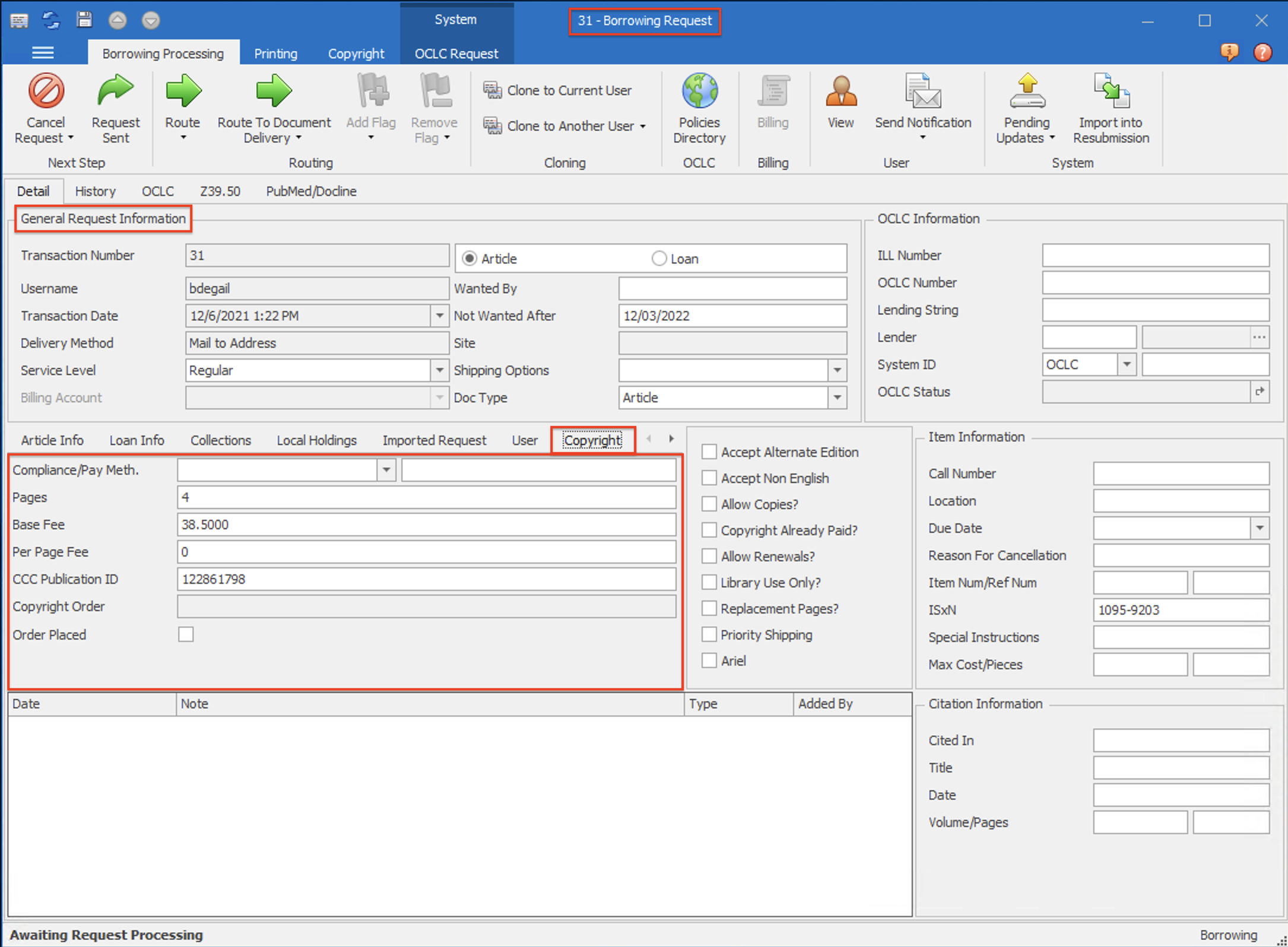This screenshot has height=947, width=1288.
Task: Click the refresh icon in the quick access toolbar
Action: coord(51,20)
